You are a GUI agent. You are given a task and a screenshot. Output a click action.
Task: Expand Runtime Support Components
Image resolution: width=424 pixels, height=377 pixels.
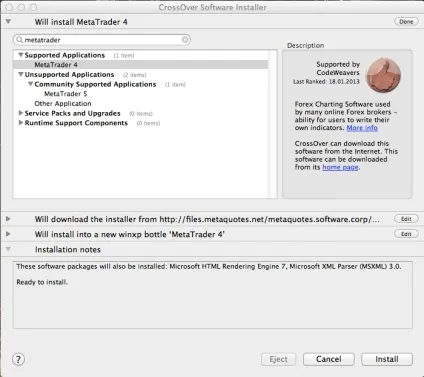[x=21, y=123]
